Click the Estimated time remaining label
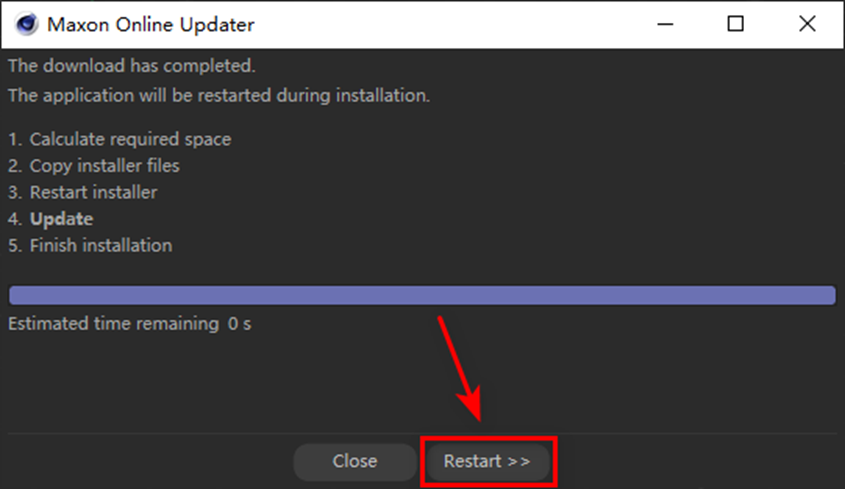This screenshot has height=489, width=845. 114,323
